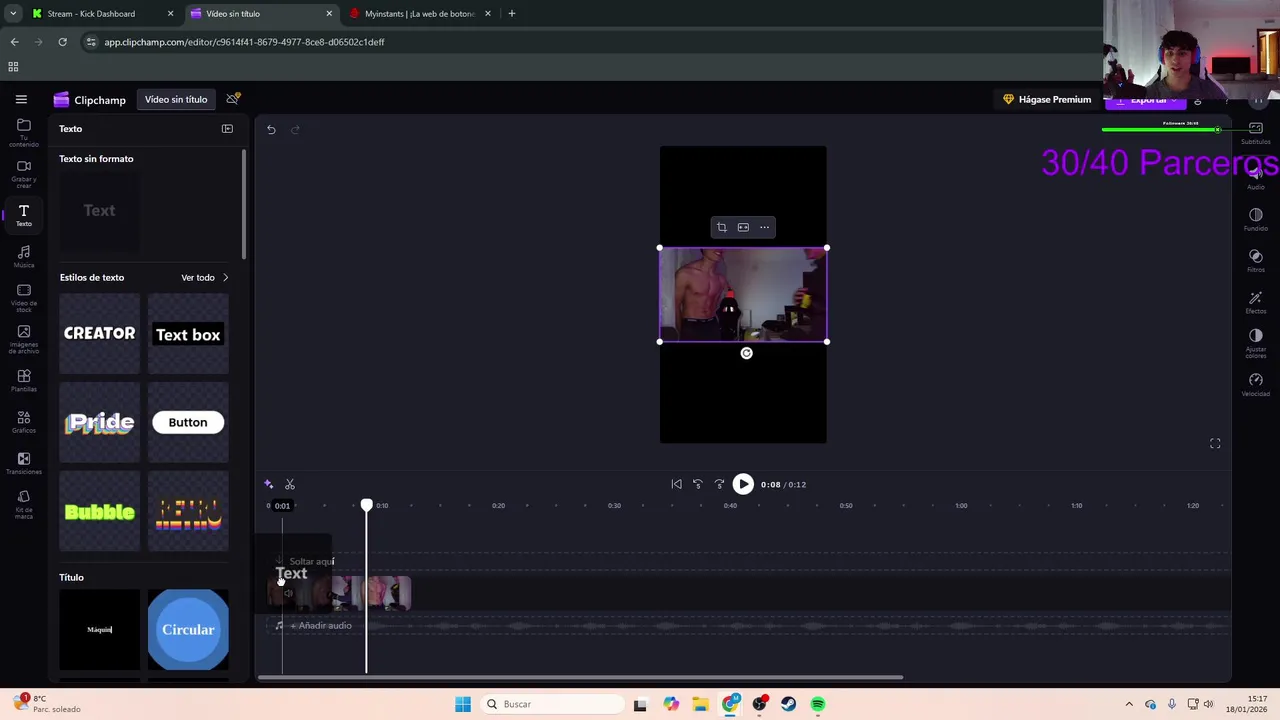
Task: Open the Transiciones sidebar tab
Action: click(24, 463)
